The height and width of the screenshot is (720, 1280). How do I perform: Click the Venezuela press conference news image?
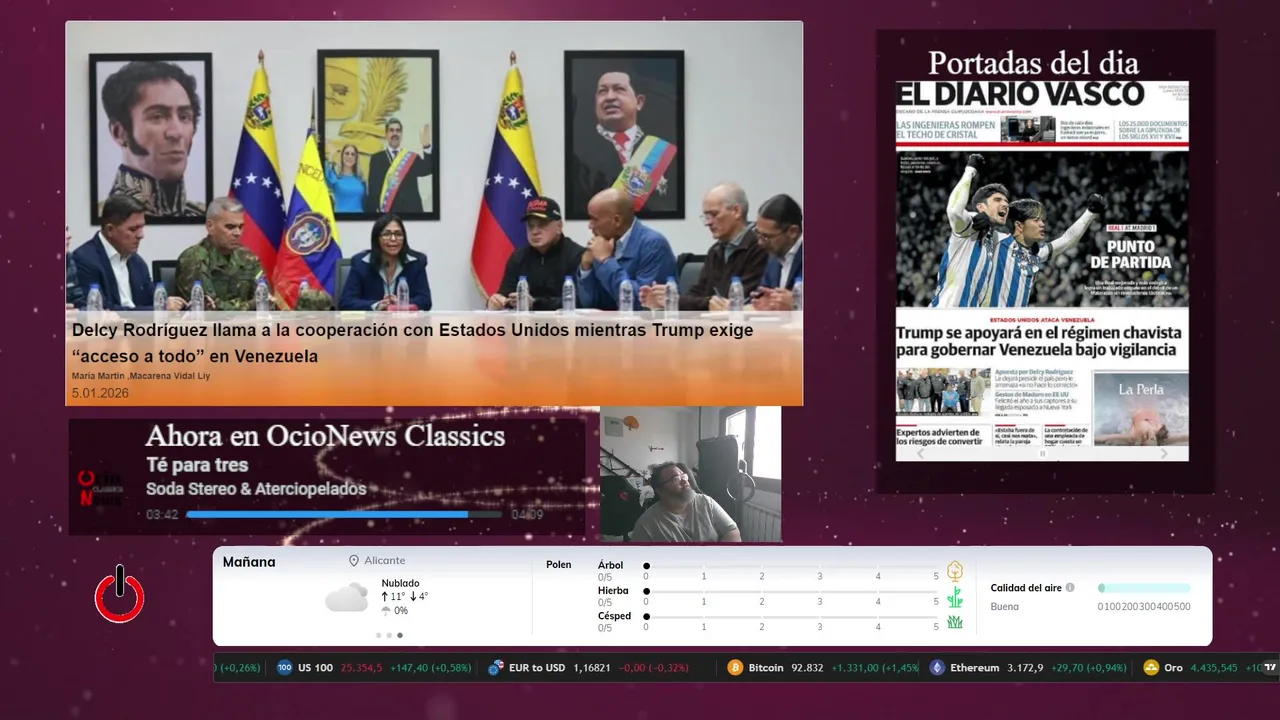point(434,166)
